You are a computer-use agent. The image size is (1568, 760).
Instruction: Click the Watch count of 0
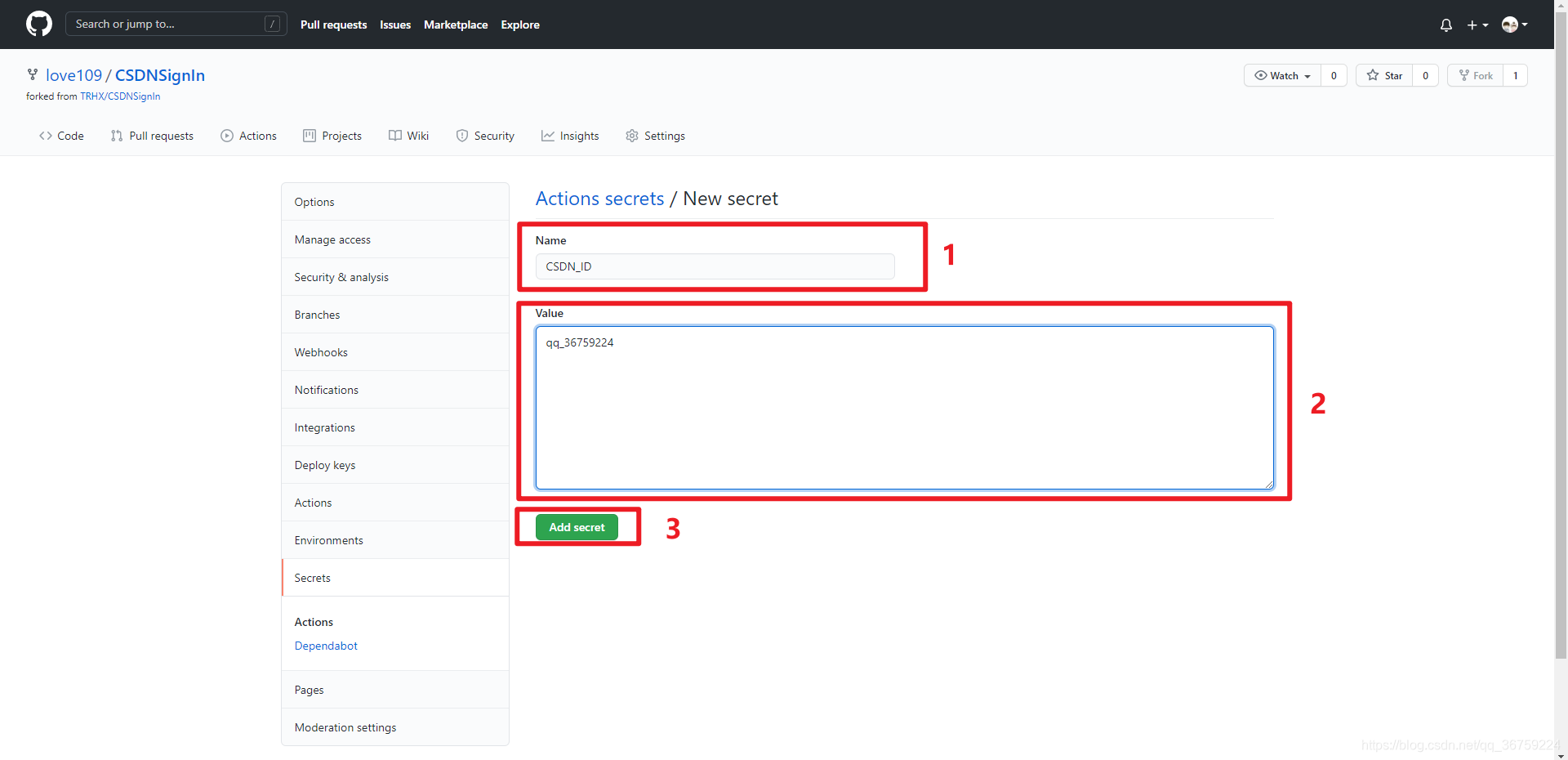tap(1334, 75)
